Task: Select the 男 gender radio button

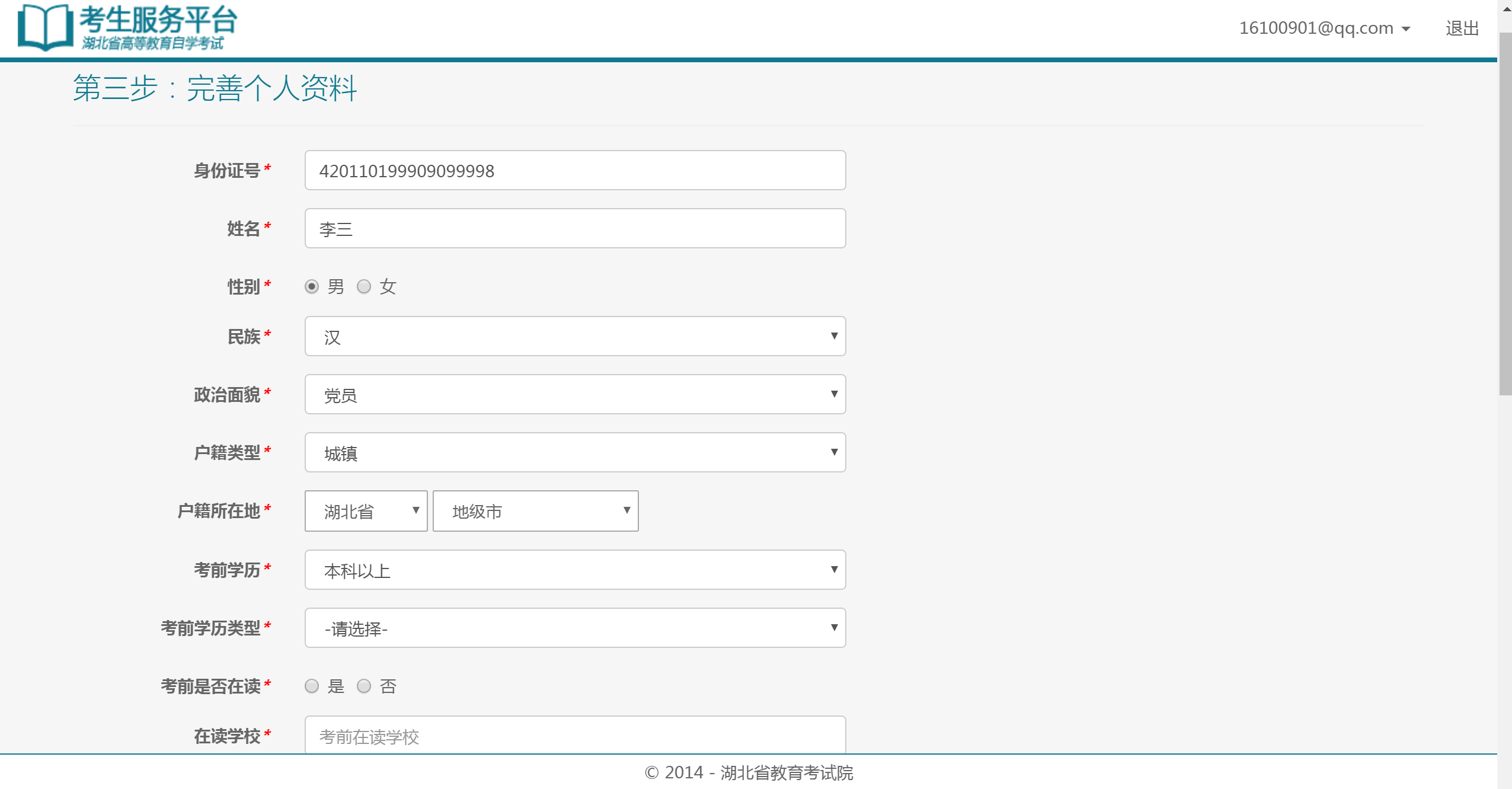Action: [312, 287]
